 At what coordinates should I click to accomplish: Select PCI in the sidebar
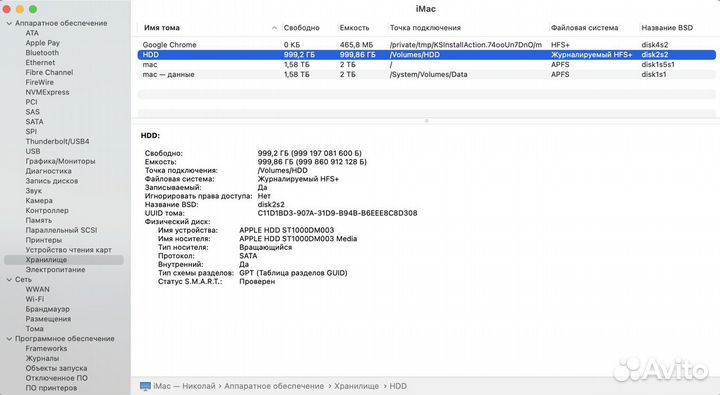click(31, 102)
